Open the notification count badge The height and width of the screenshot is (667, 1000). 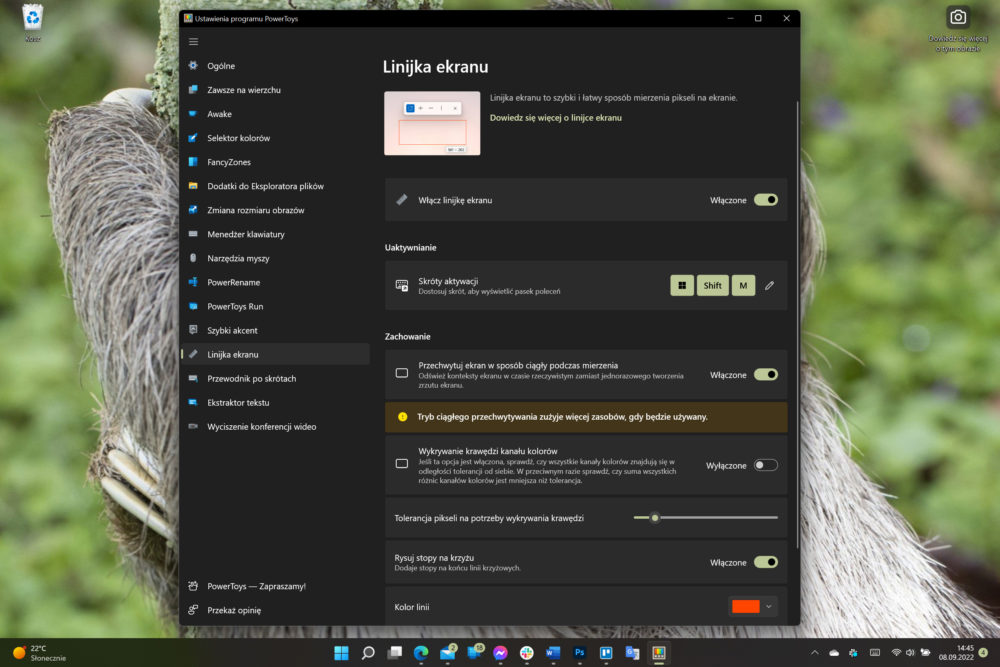(983, 652)
